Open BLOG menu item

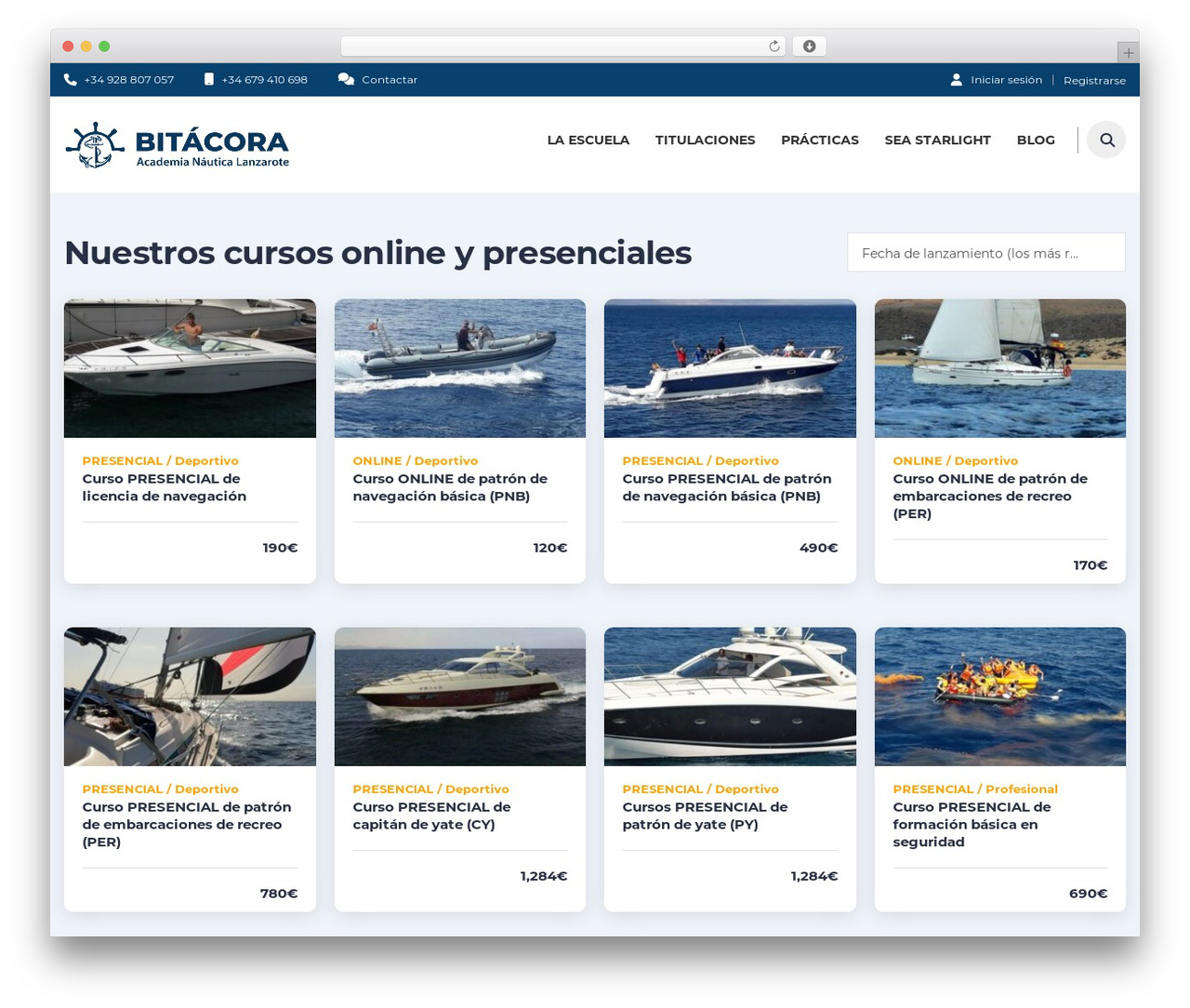(1036, 140)
